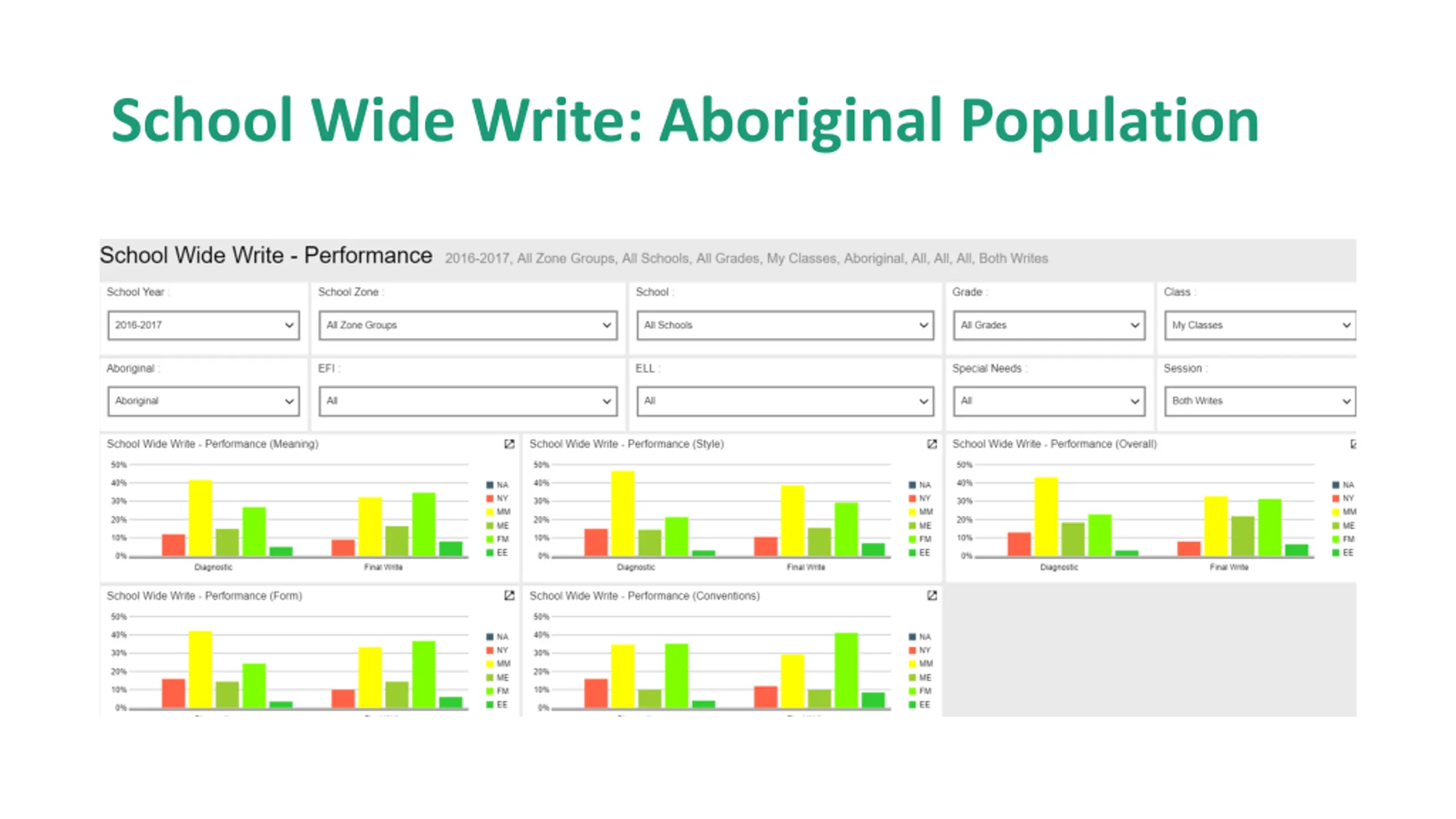Screen dimensions: 1456x819
Task: Toggle MM legend entry in Style chart
Action: pos(925,512)
